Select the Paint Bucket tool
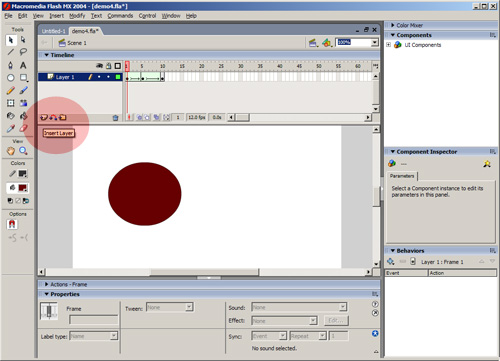The image size is (500, 361). coord(23,116)
